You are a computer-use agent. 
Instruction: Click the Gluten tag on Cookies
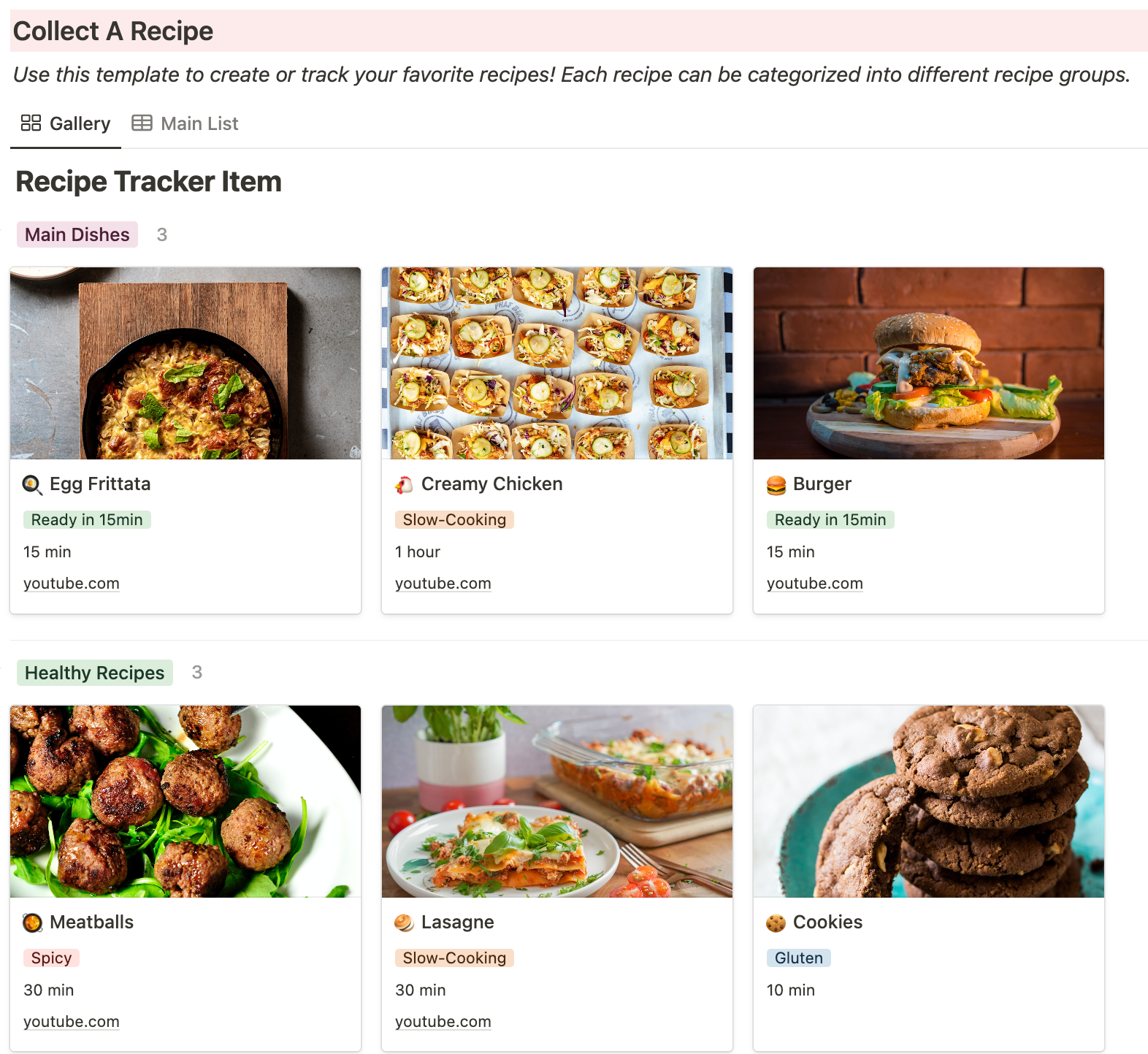tap(798, 958)
